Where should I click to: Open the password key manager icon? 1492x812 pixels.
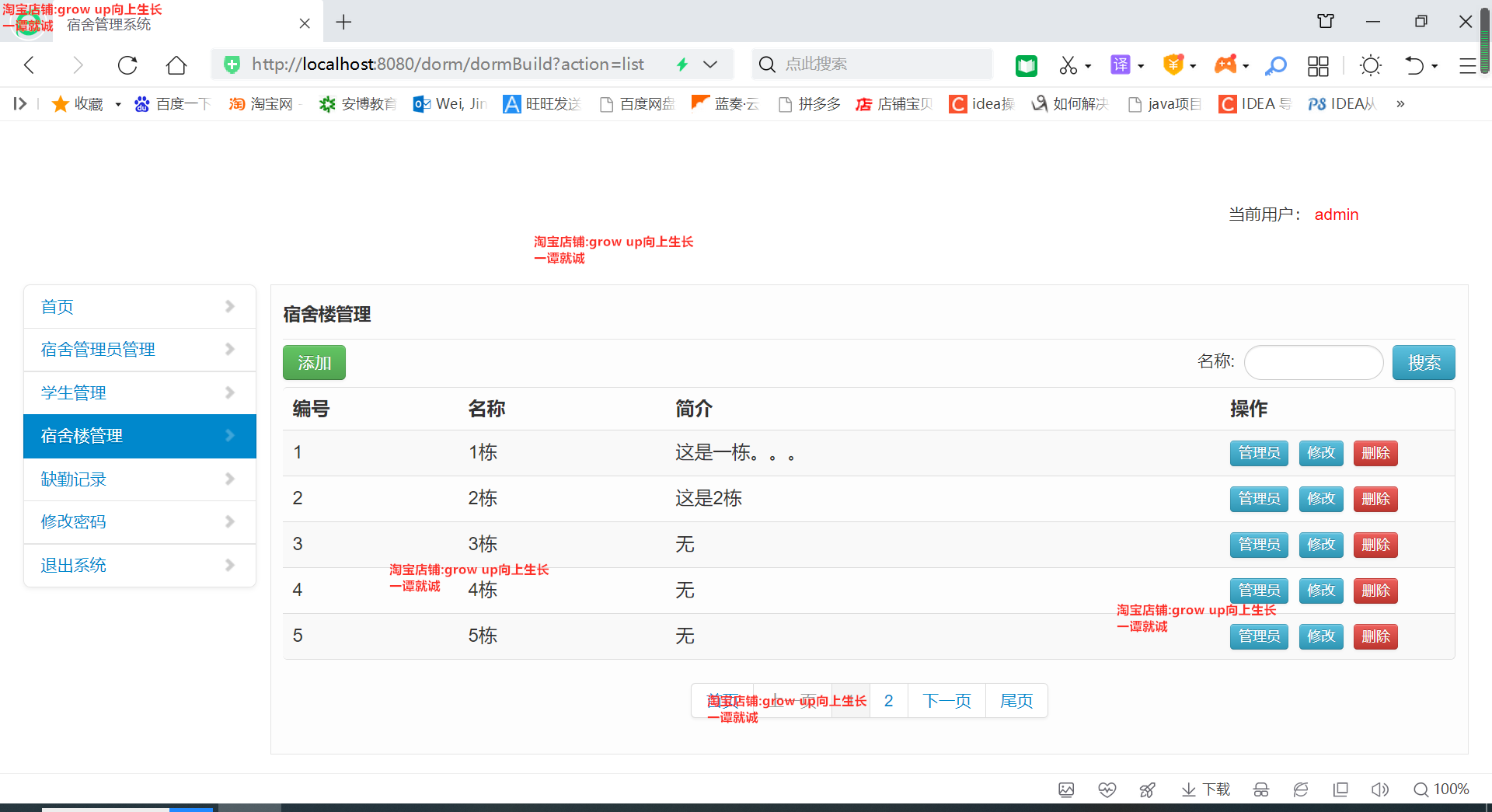pos(1276,65)
